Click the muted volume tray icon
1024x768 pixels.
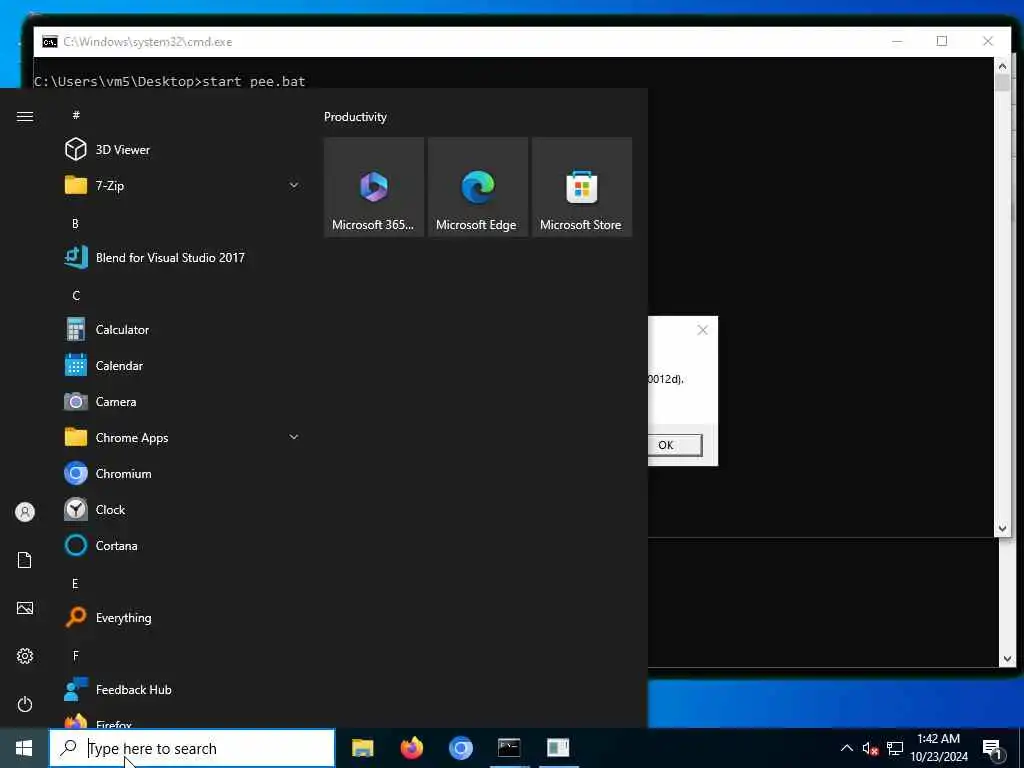870,748
